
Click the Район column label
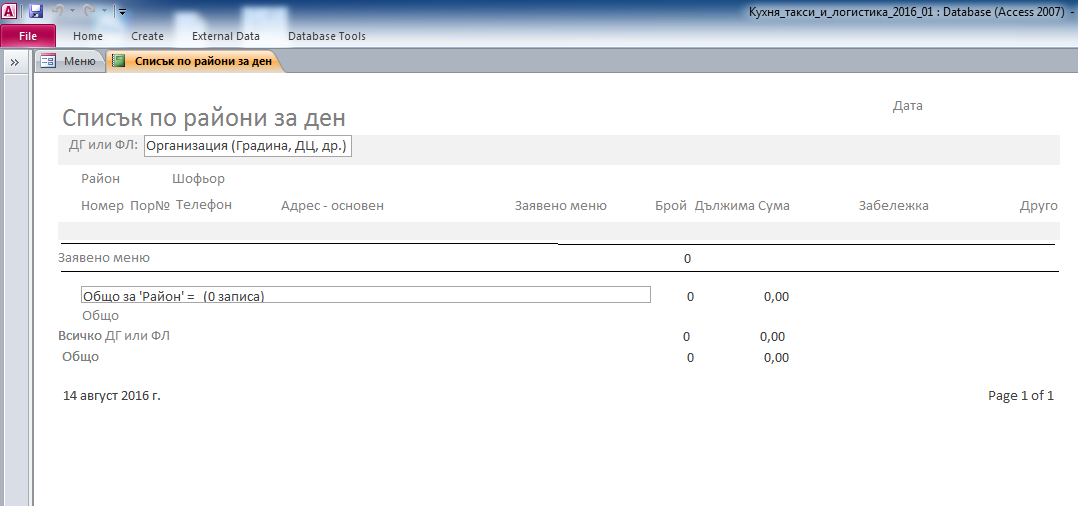coord(100,179)
